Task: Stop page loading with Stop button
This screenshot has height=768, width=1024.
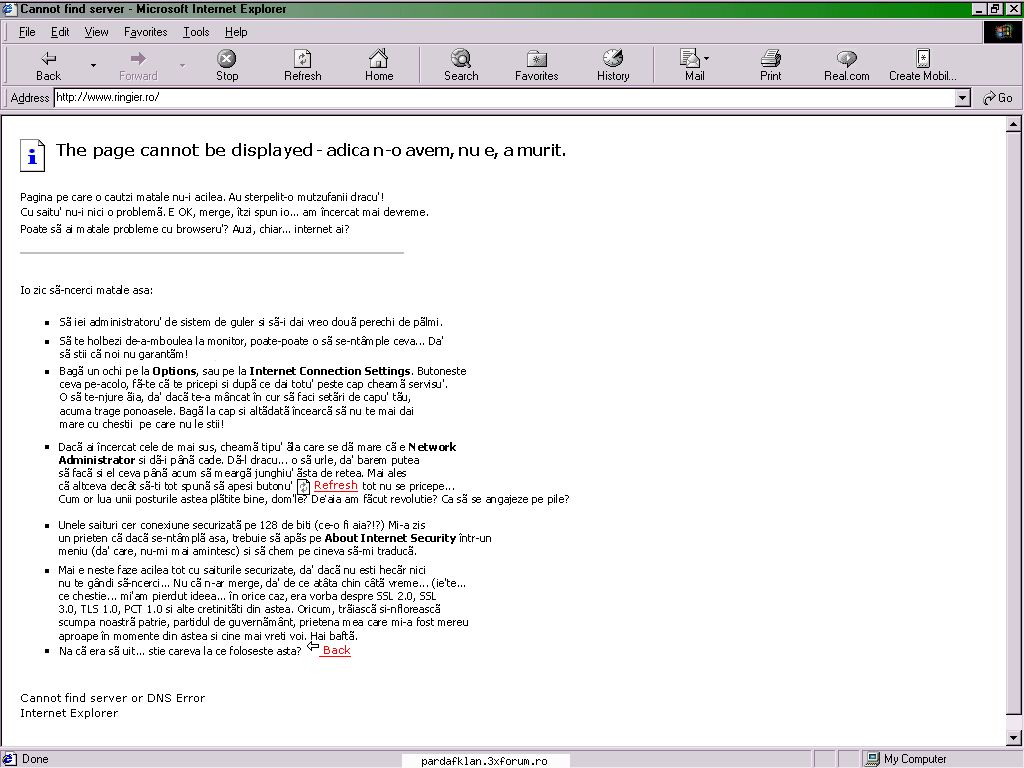Action: (227, 65)
